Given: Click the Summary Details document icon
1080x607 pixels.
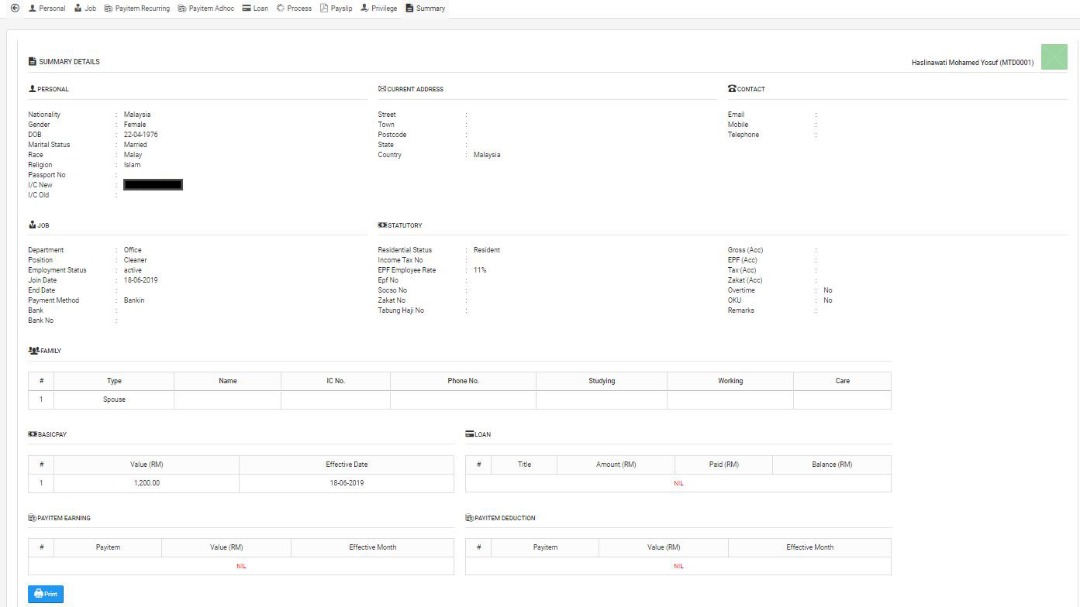Looking at the screenshot, I should (x=32, y=61).
